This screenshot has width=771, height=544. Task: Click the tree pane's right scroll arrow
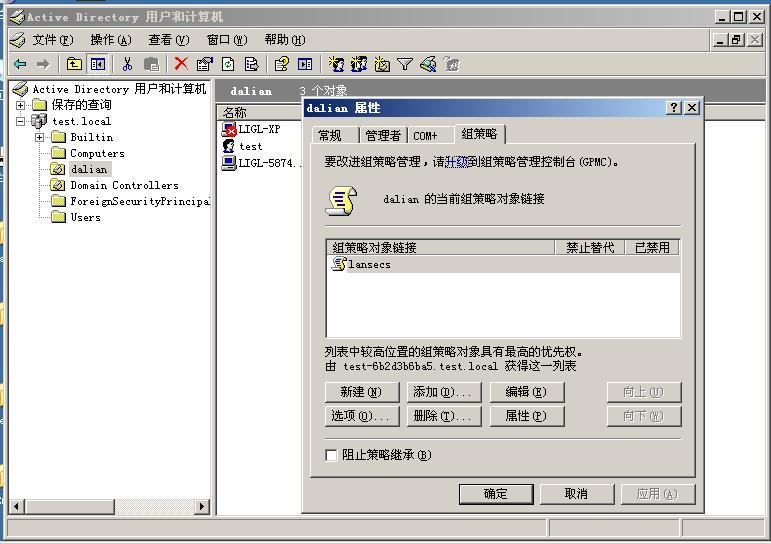coord(202,506)
